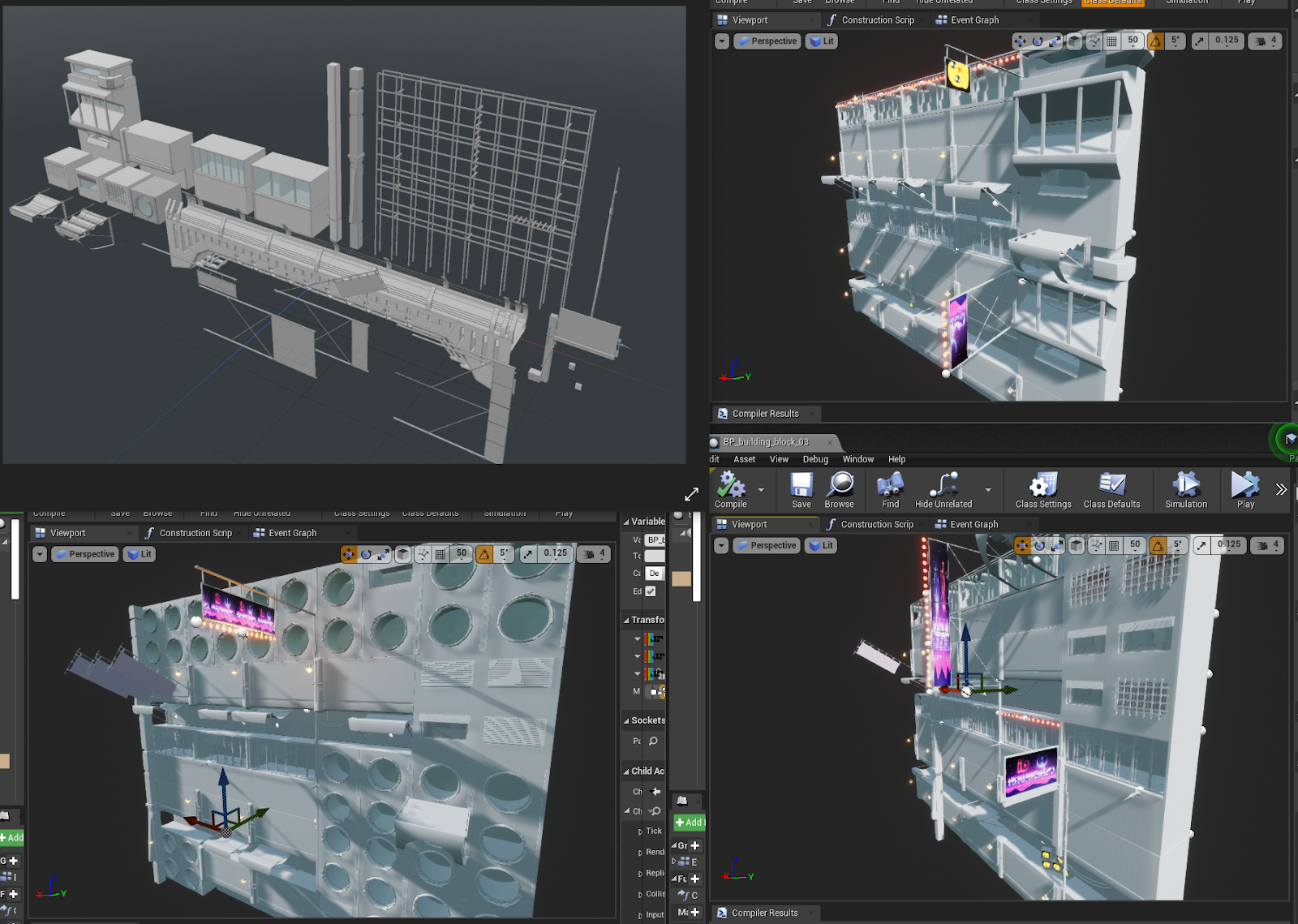The width and height of the screenshot is (1298, 924).
Task: Click the Find binoculars icon
Action: [x=890, y=485]
